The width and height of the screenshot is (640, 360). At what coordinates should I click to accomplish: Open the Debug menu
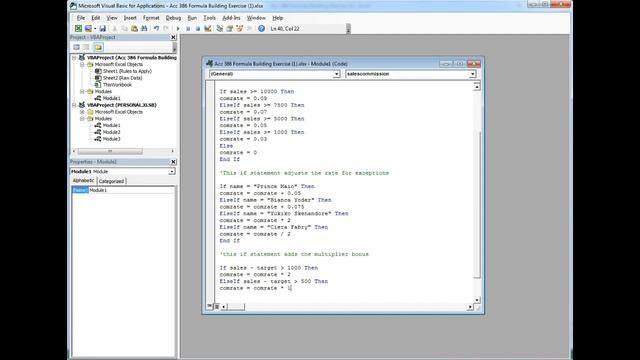(x=173, y=18)
